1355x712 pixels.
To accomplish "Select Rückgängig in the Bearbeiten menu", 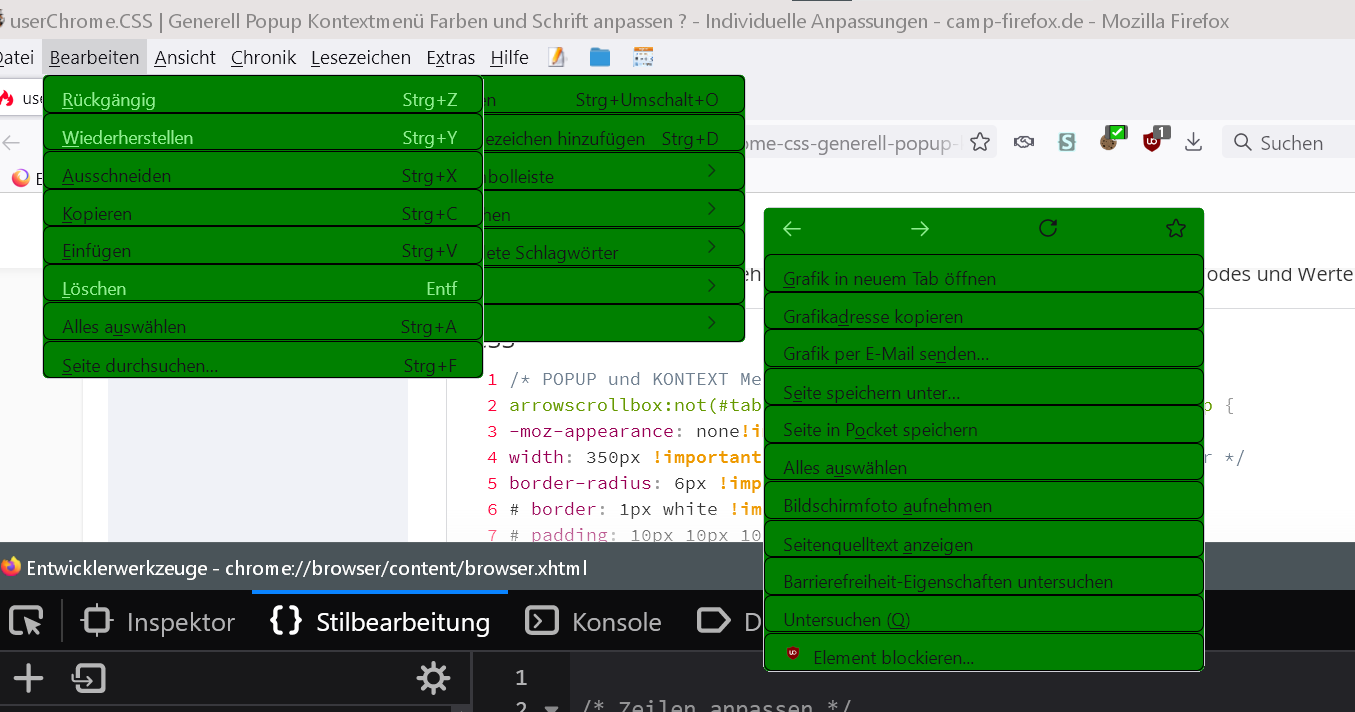I will (x=263, y=96).
